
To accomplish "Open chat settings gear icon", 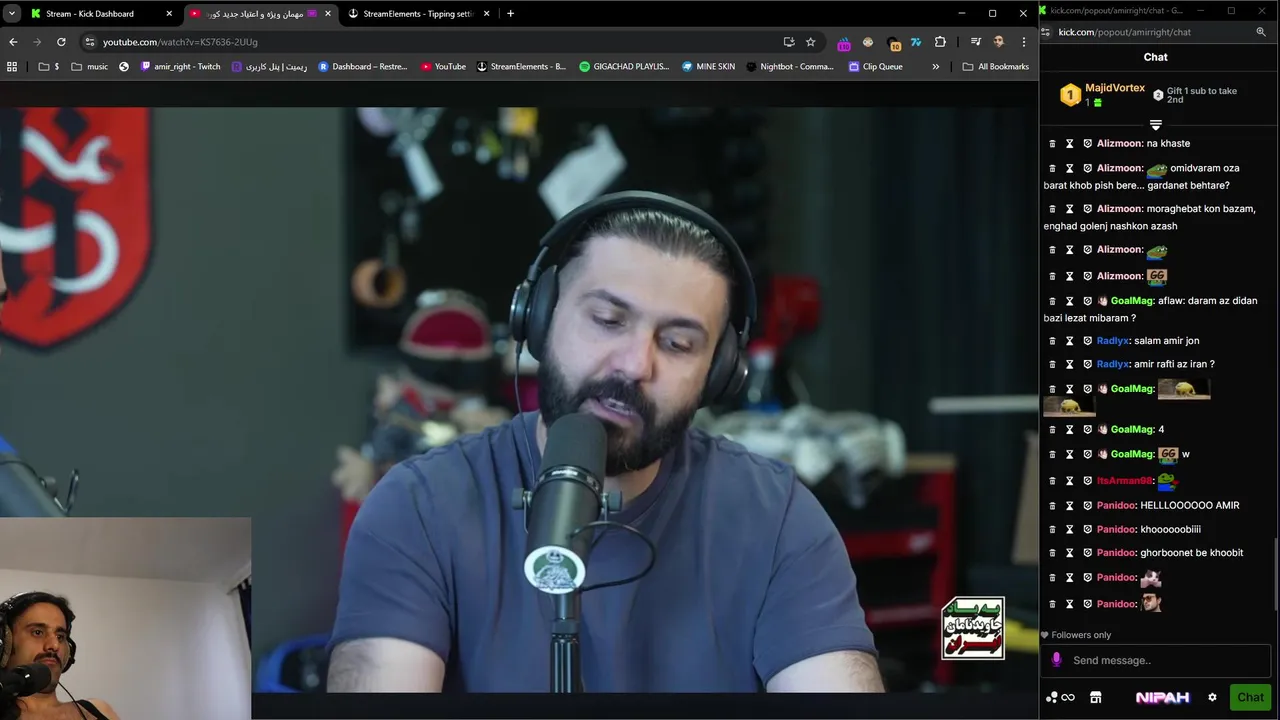I will pyautogui.click(x=1212, y=697).
